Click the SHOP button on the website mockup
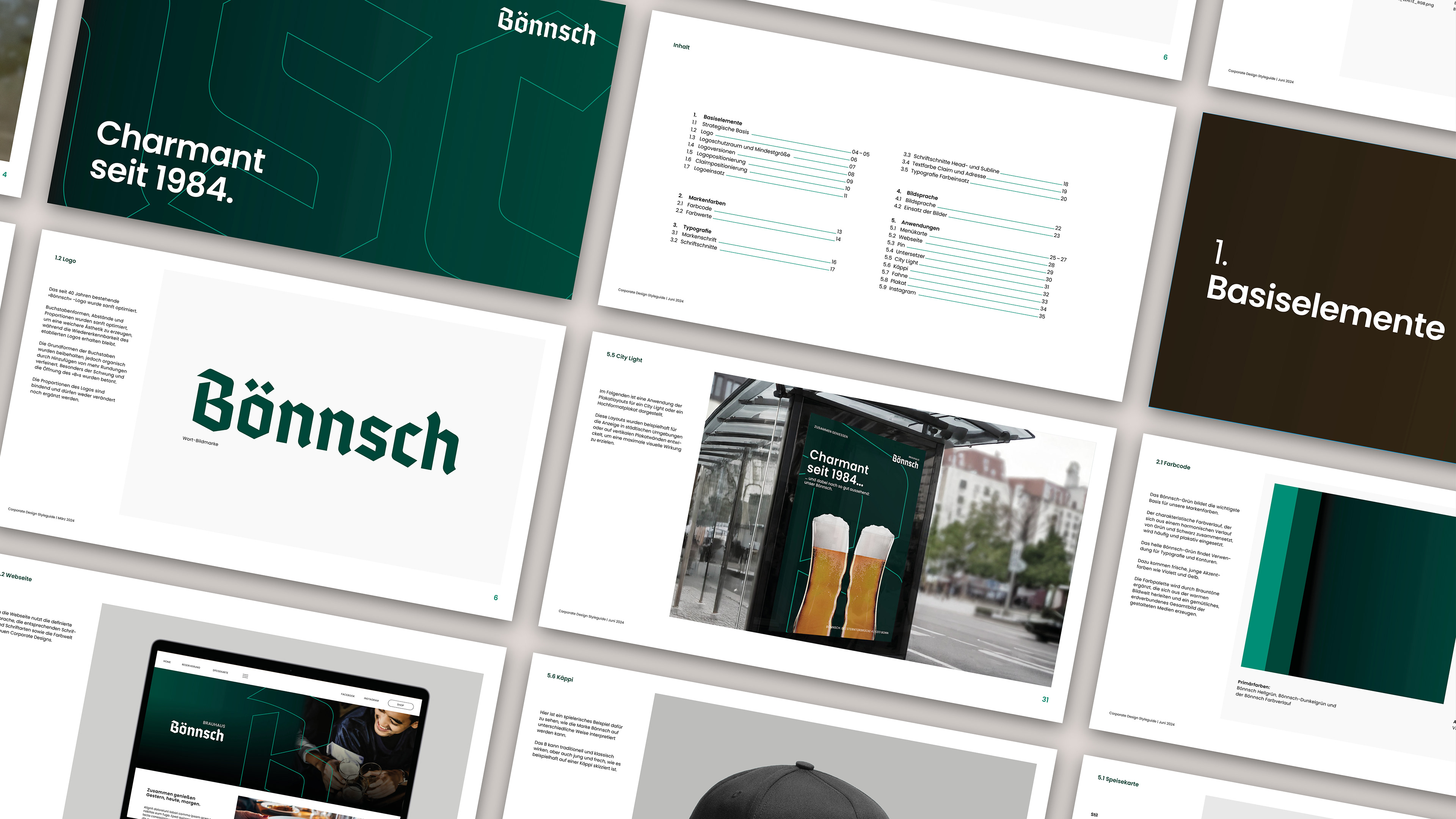Screen dimensions: 1456x819 click(401, 705)
